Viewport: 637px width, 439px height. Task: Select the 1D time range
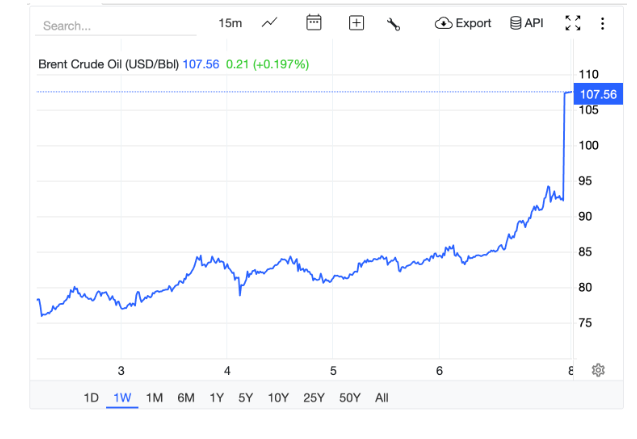(91, 398)
